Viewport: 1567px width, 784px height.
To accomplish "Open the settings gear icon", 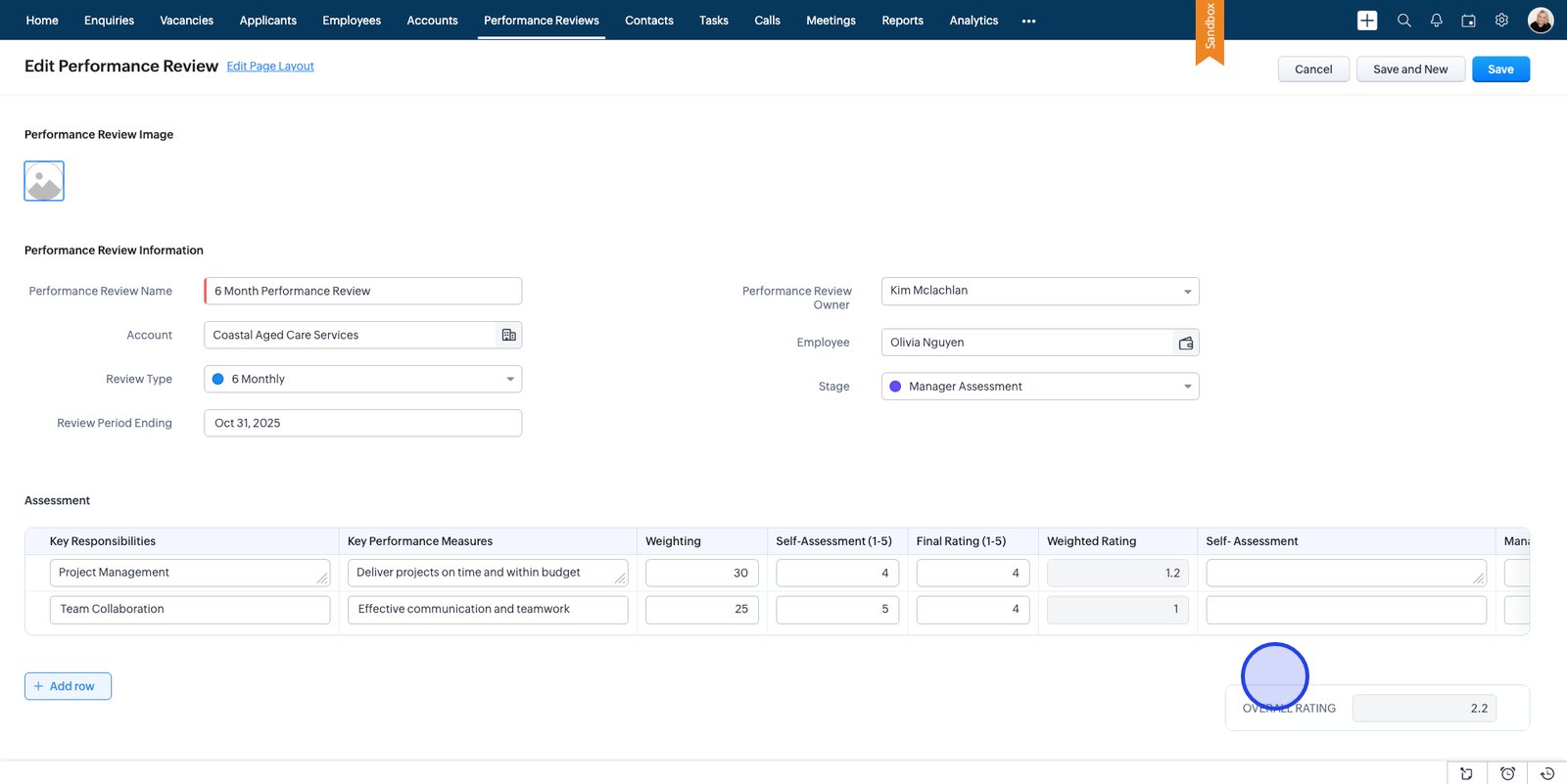I will click(1501, 21).
